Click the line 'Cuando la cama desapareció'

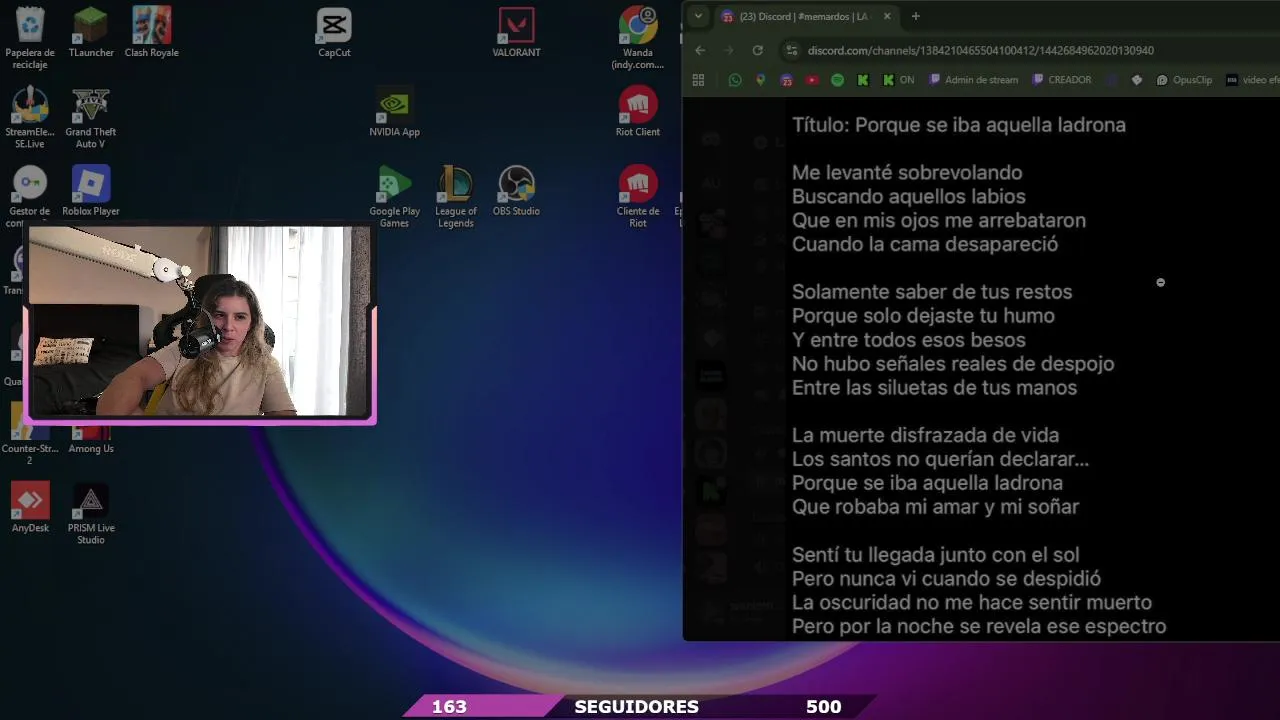tap(925, 244)
